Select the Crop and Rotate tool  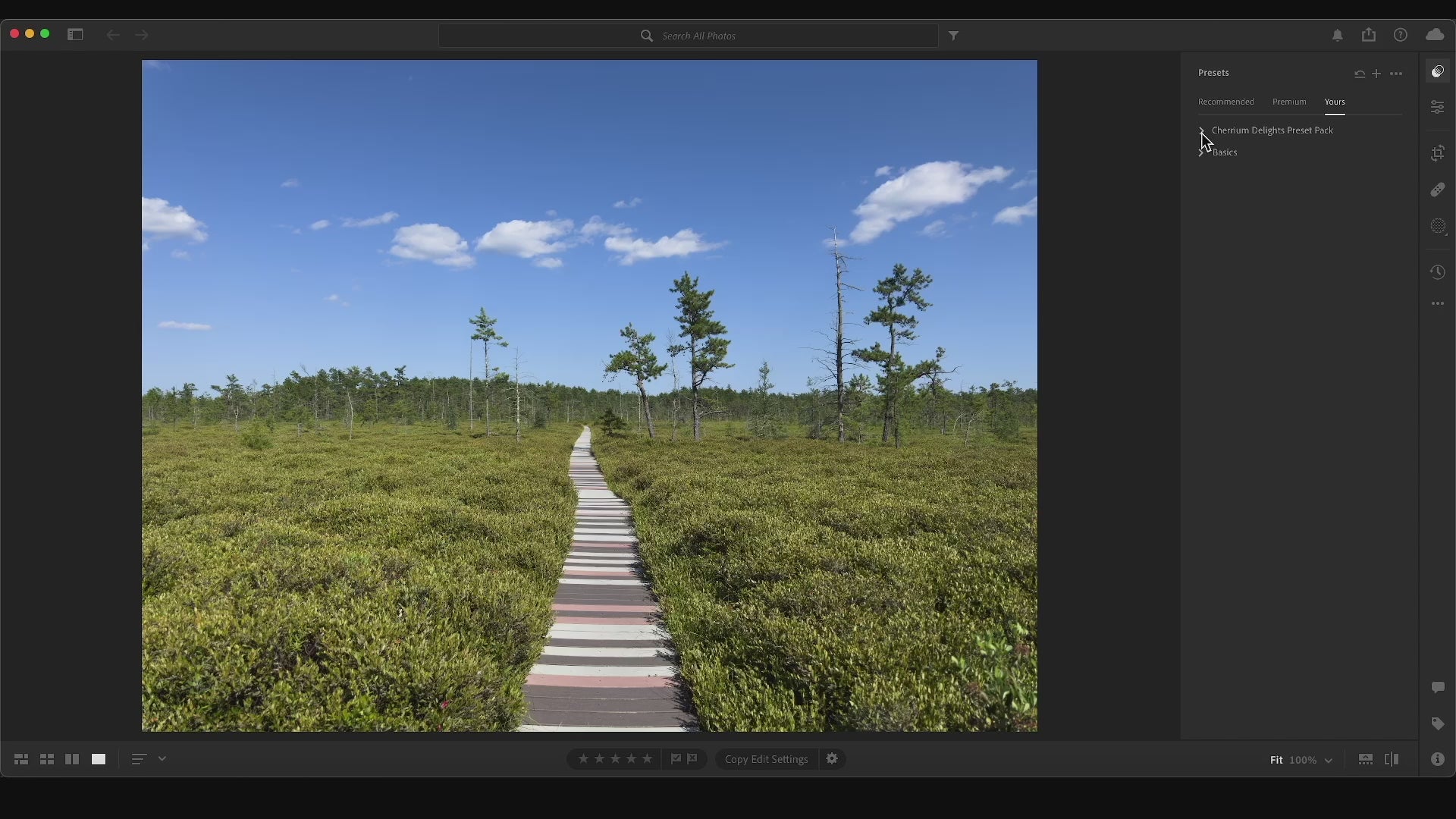(x=1437, y=153)
